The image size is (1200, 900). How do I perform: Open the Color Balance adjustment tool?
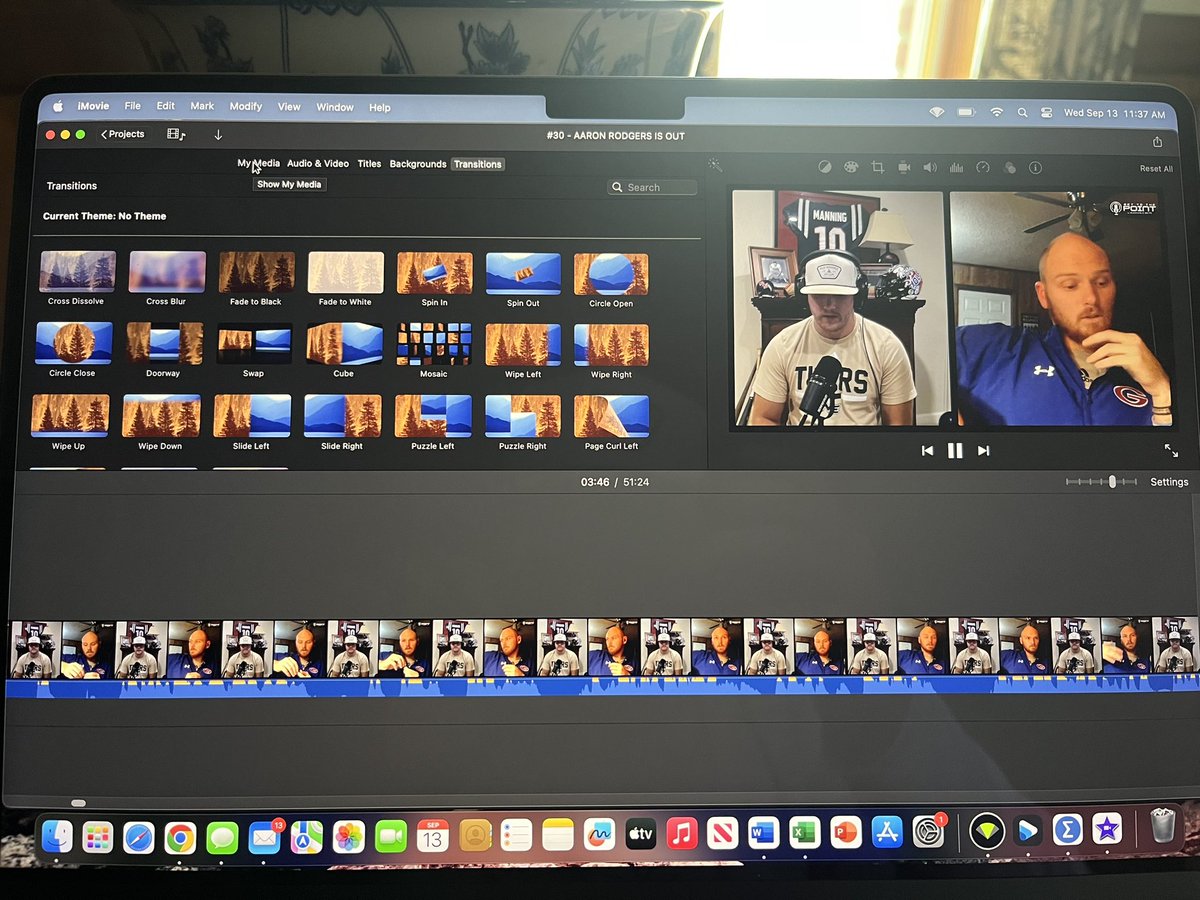[825, 168]
